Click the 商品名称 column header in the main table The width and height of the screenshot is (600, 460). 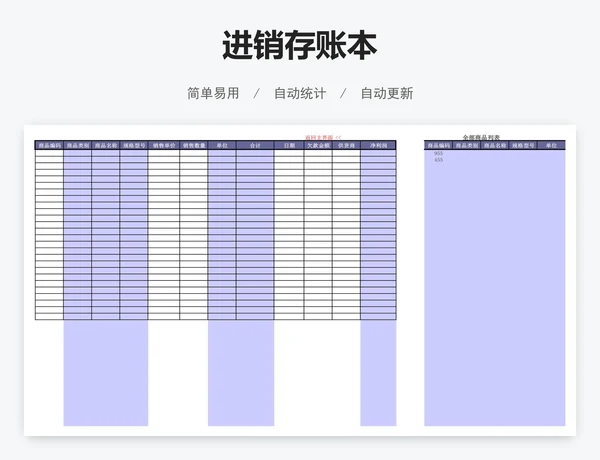(106, 145)
